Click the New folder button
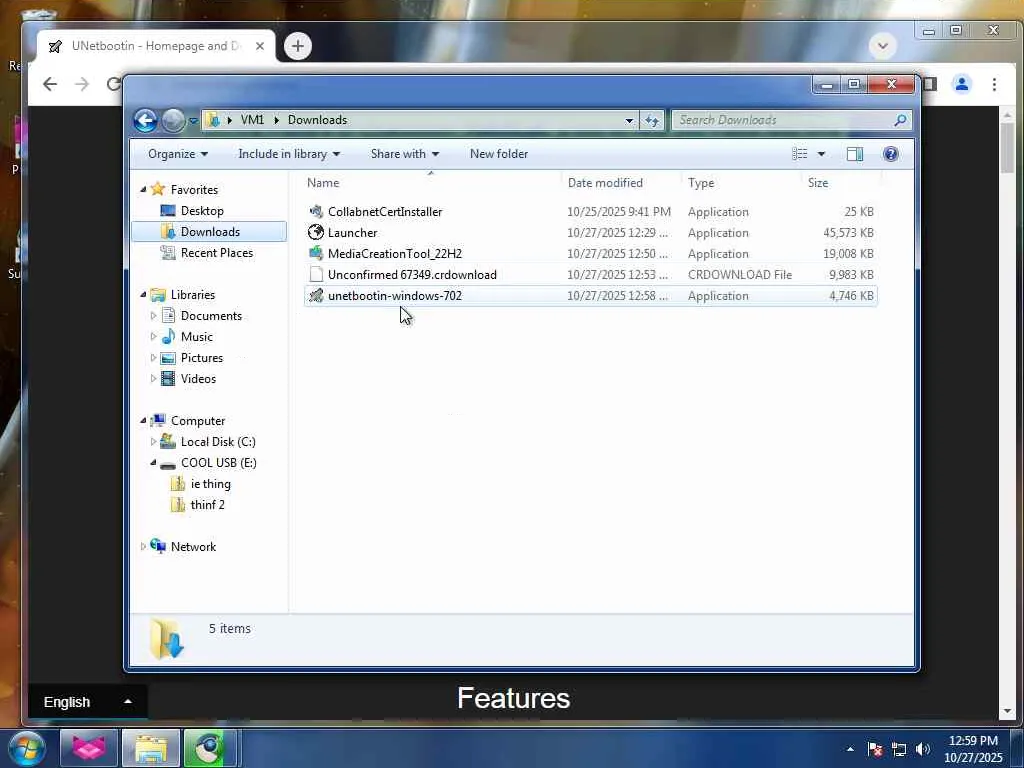This screenshot has width=1024, height=768. (x=499, y=154)
